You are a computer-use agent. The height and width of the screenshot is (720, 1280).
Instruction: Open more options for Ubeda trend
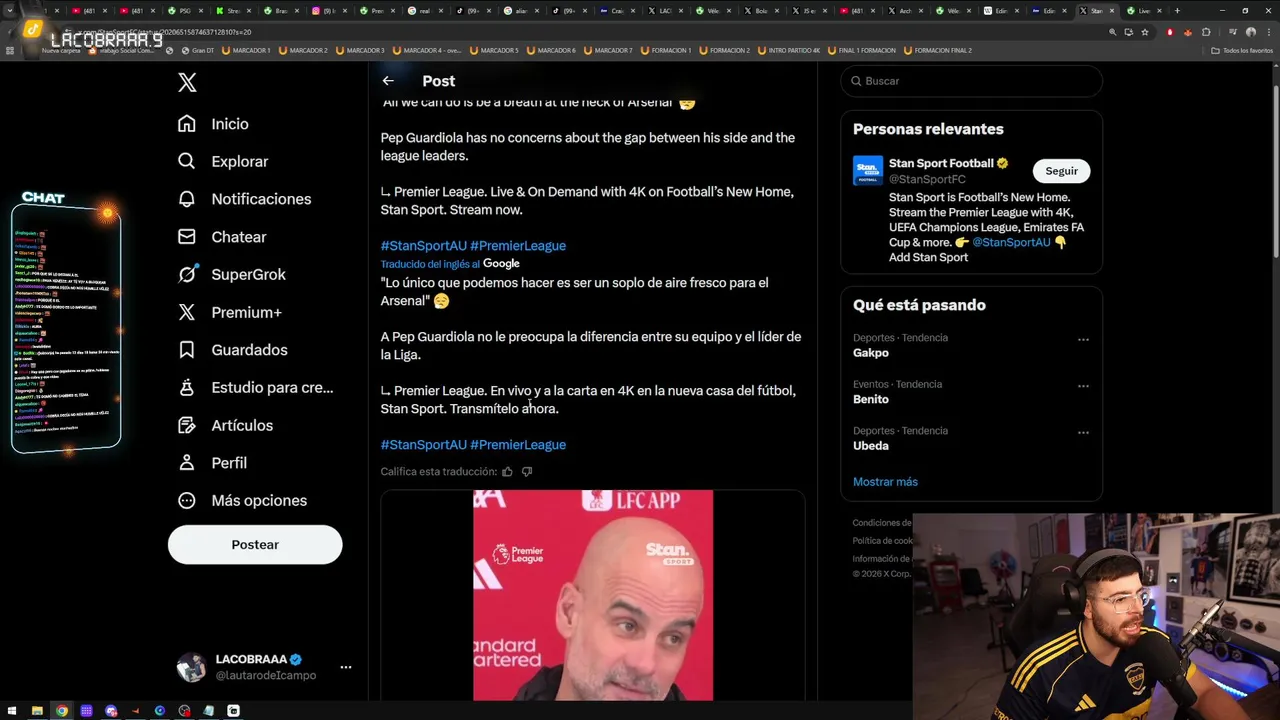1083,433
